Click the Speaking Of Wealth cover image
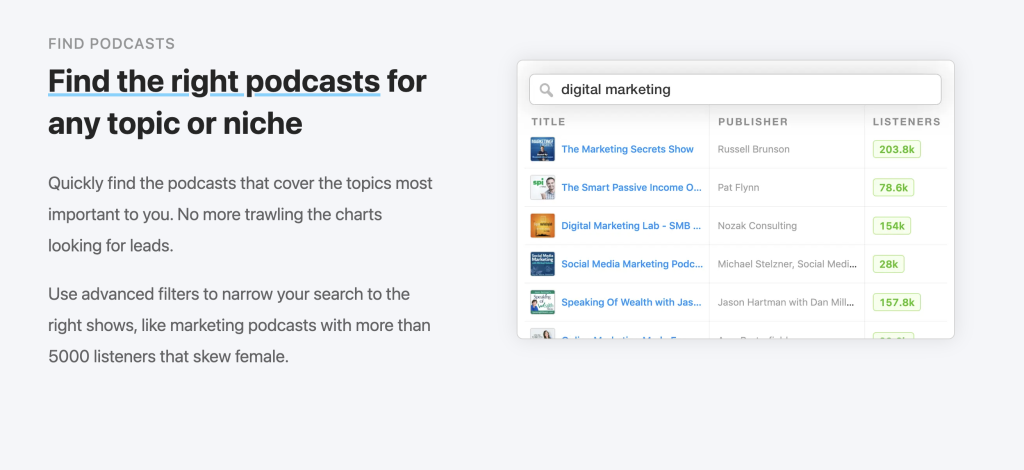This screenshot has width=1024, height=470. [542, 302]
